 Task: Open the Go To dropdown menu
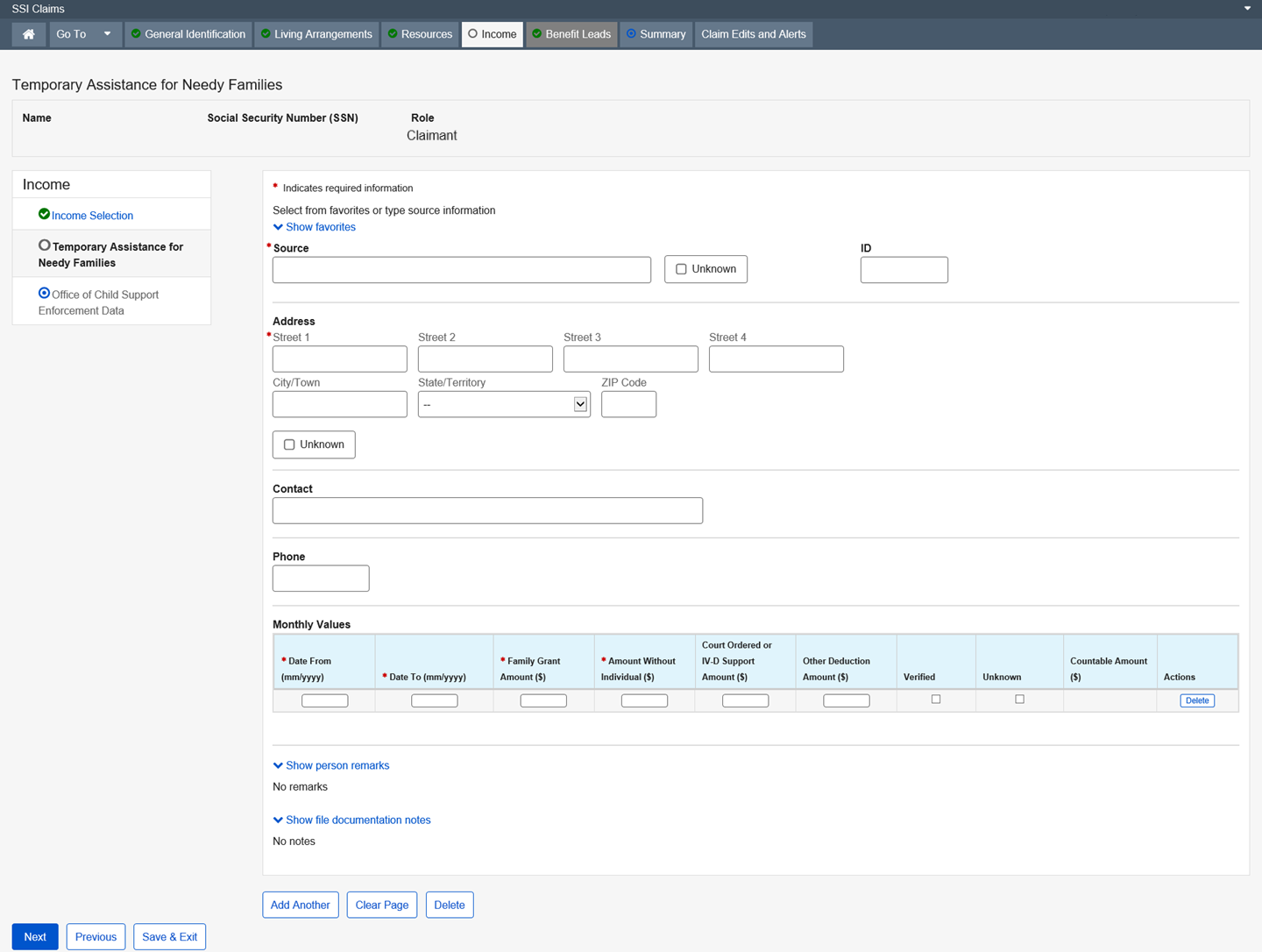pyautogui.click(x=84, y=34)
